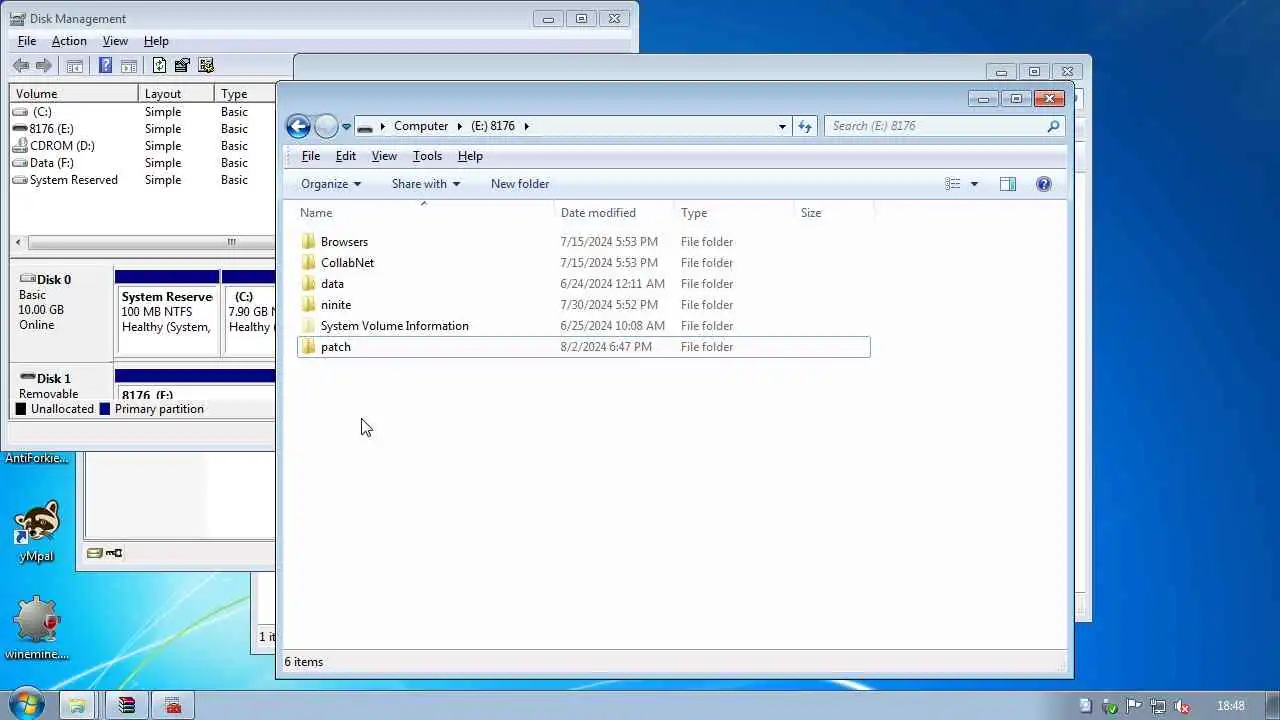Screen dimensions: 1280x720
Task: Select the System Reserved volume row
Action: pyautogui.click(x=142, y=180)
